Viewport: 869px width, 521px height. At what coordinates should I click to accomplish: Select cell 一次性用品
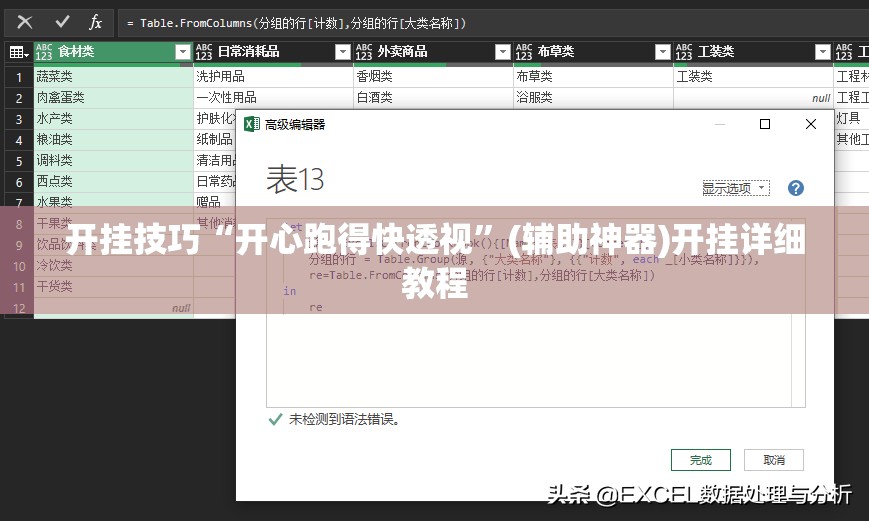pyautogui.click(x=274, y=98)
